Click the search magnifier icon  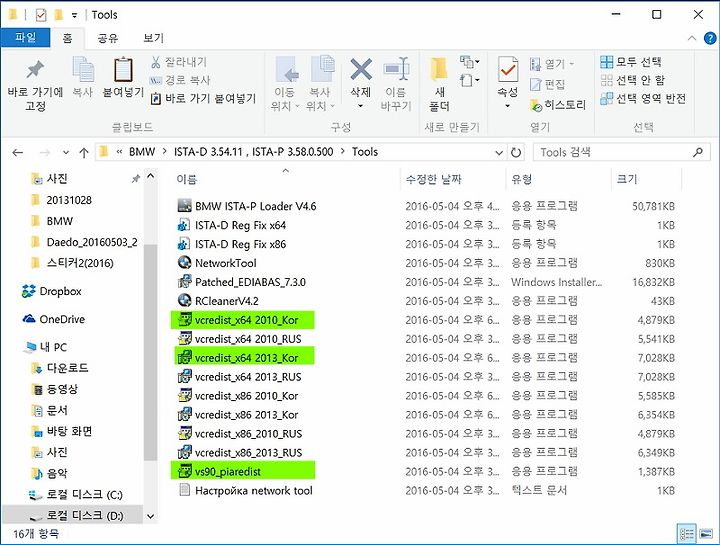[698, 152]
